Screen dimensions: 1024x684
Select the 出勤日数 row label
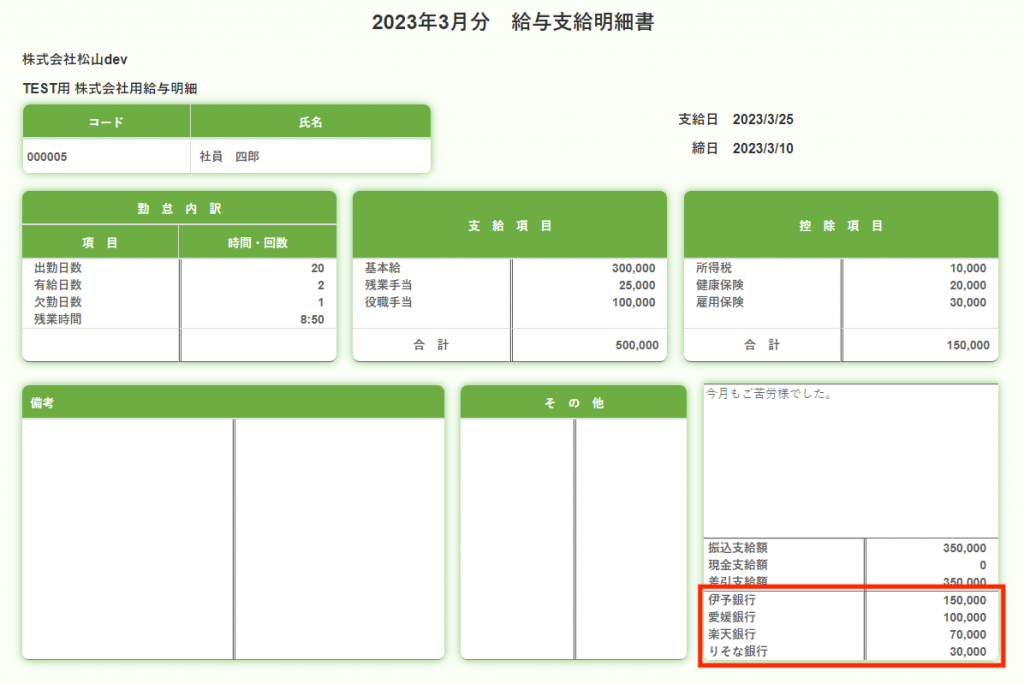[x=58, y=268]
